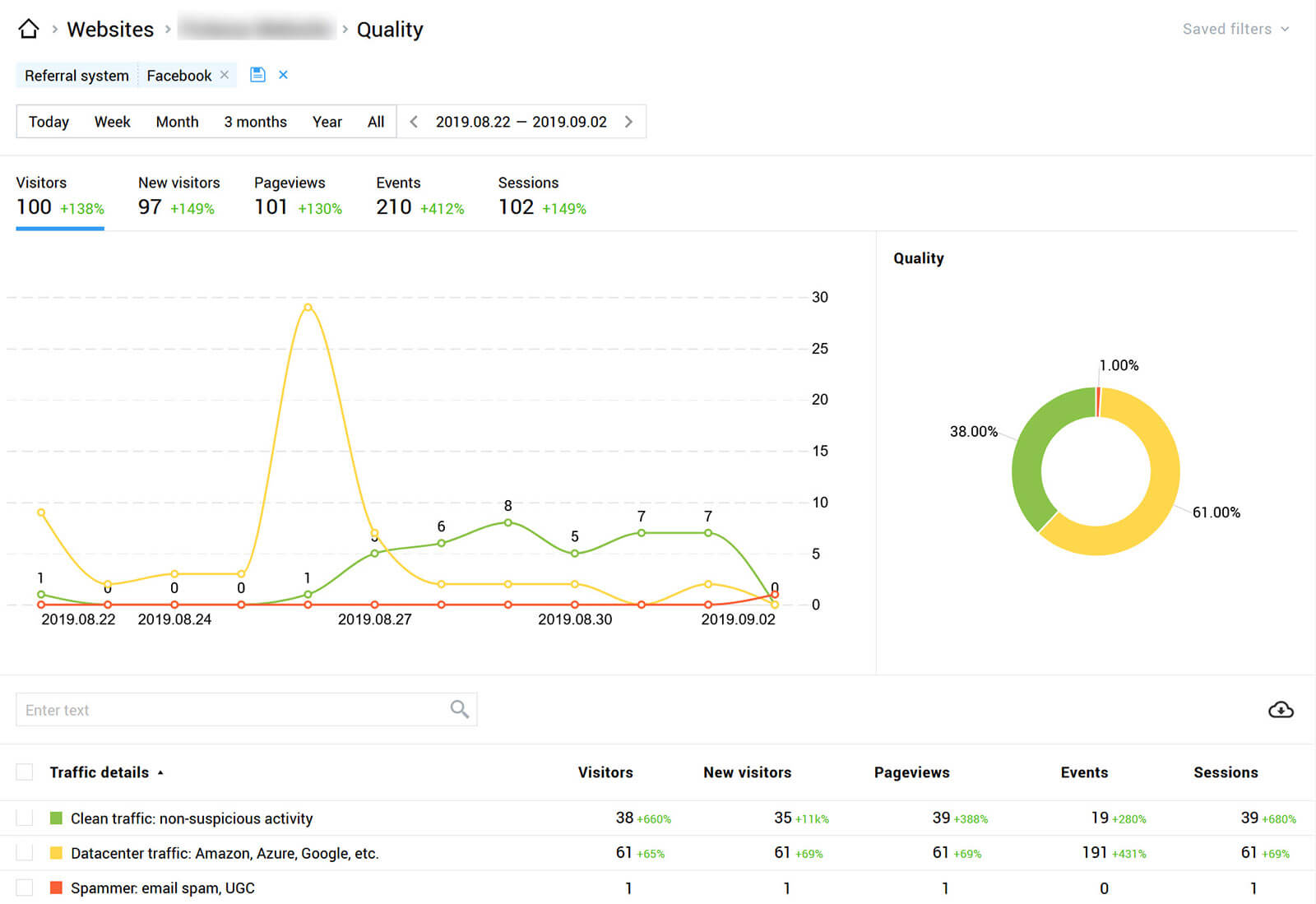Screen dimensions: 1316x904
Task: Check the Clean traffic row checkbox
Action: (24, 818)
